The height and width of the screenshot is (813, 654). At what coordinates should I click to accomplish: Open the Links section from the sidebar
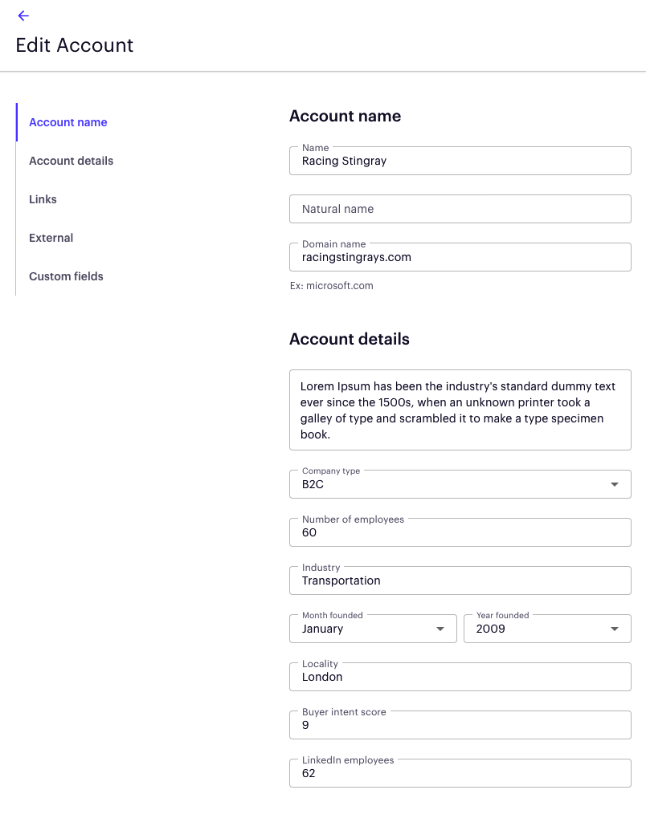42,199
